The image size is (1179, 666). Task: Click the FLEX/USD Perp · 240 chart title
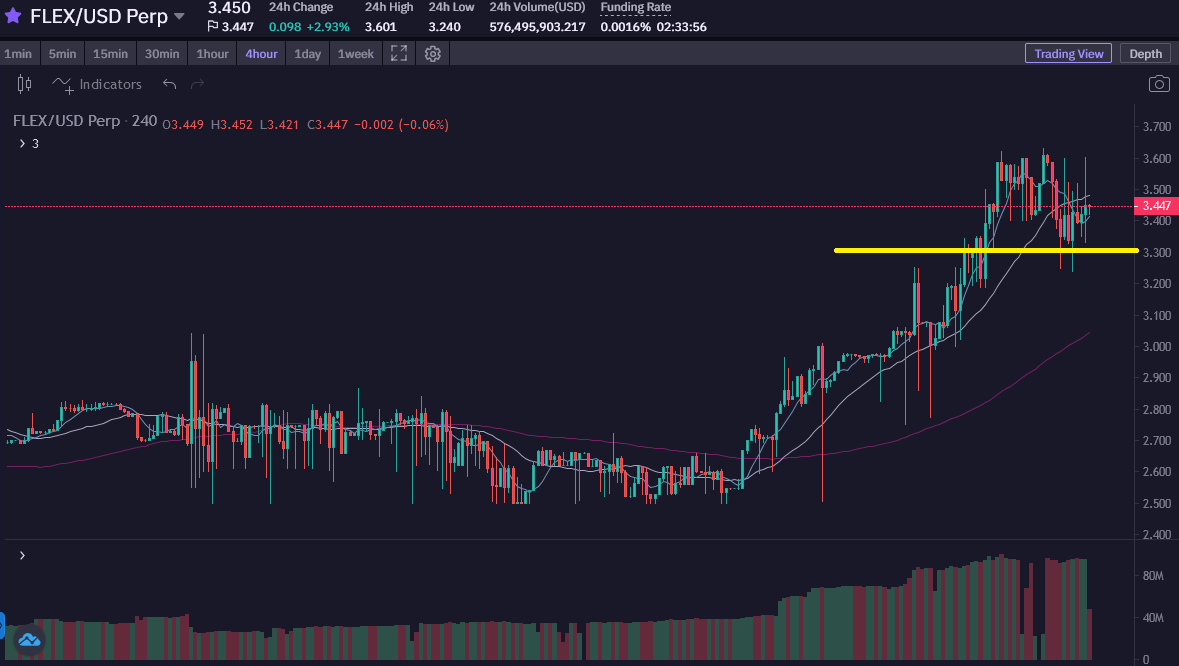85,121
